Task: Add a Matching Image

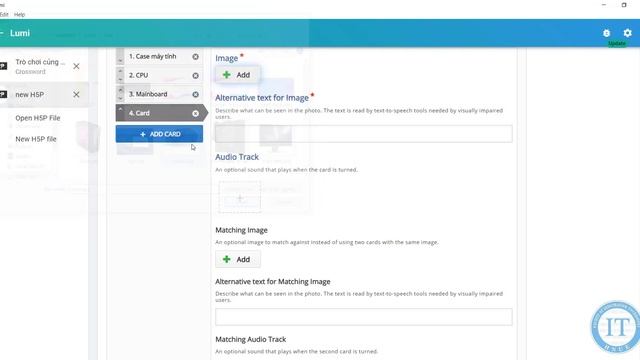Action: (x=238, y=259)
